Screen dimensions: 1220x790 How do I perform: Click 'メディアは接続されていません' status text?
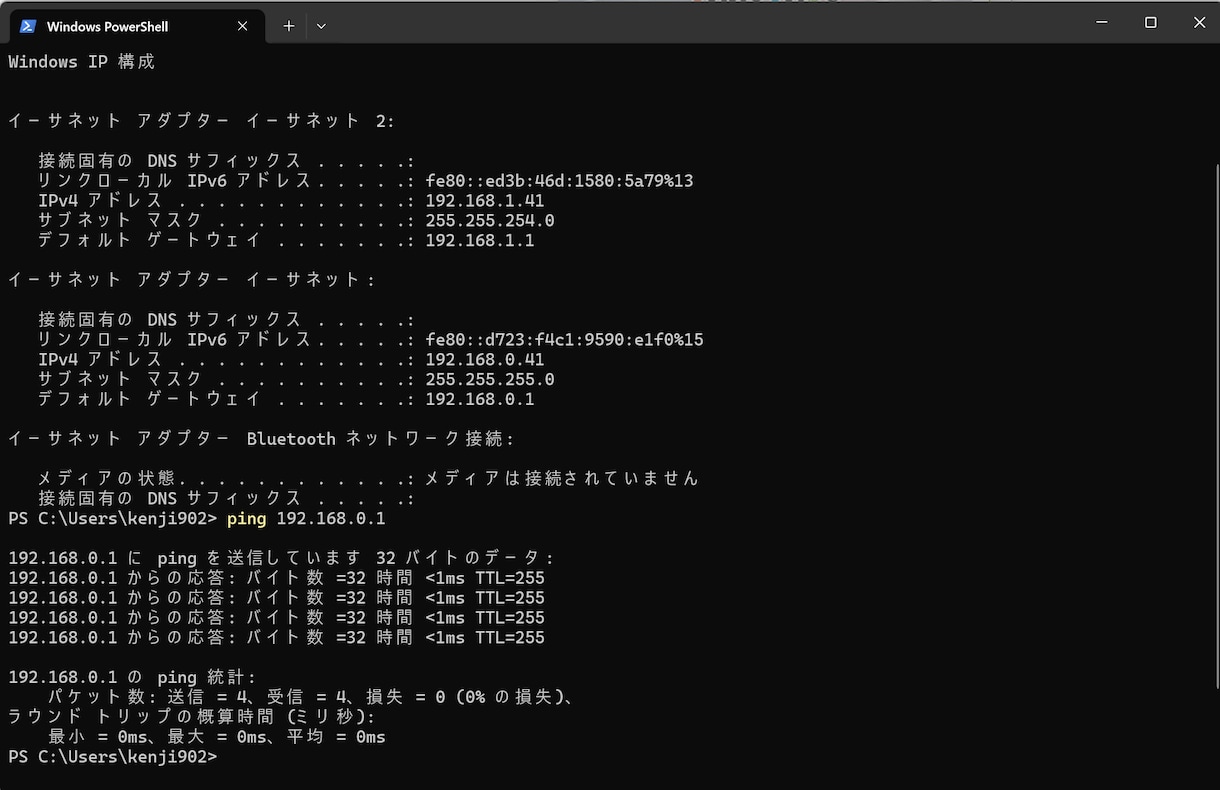[x=561, y=479]
